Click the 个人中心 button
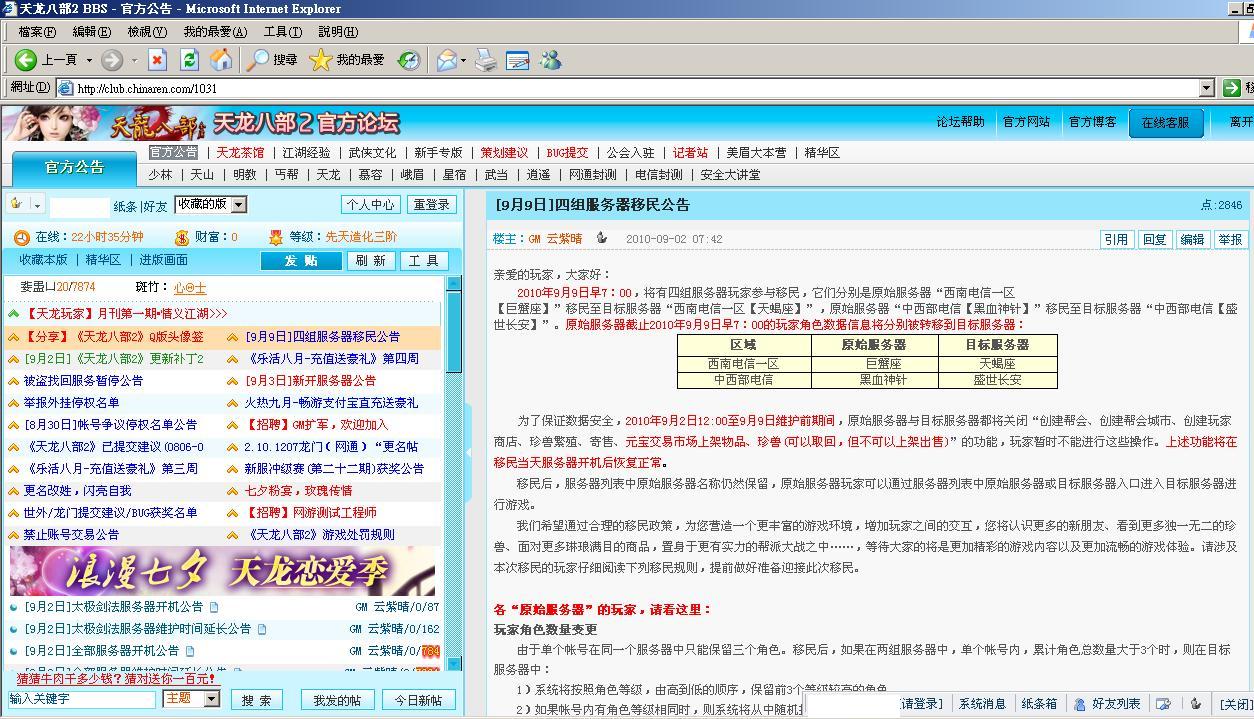Viewport: 1254px width, 719px height. pyautogui.click(x=371, y=204)
